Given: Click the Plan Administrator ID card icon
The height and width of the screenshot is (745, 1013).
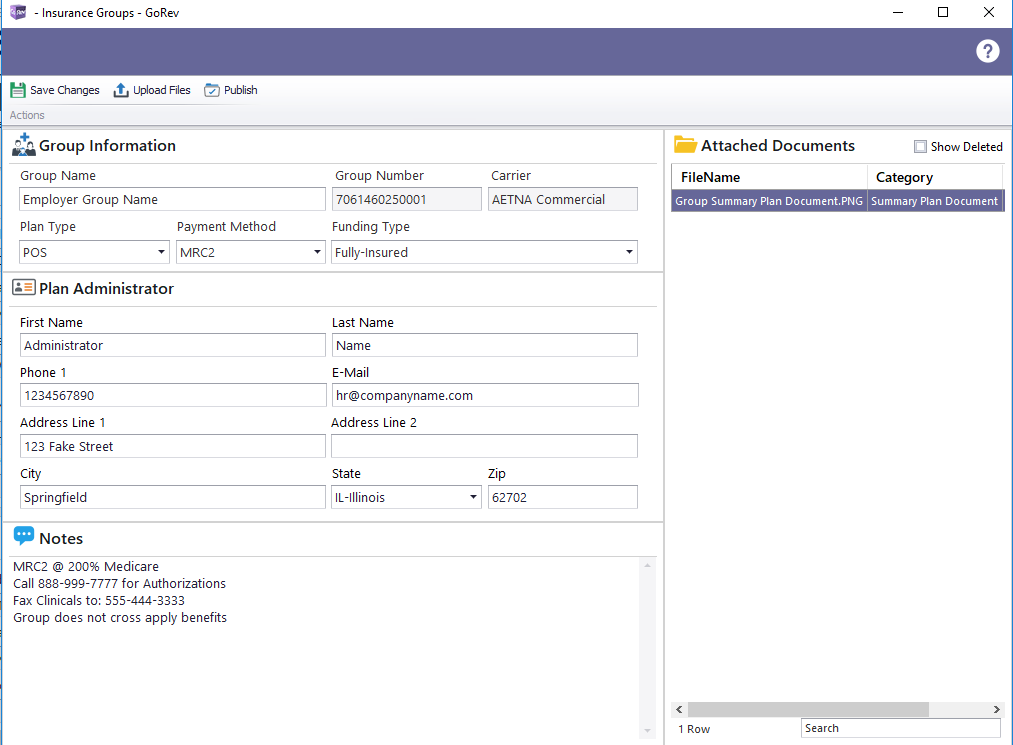Looking at the screenshot, I should pyautogui.click(x=24, y=288).
